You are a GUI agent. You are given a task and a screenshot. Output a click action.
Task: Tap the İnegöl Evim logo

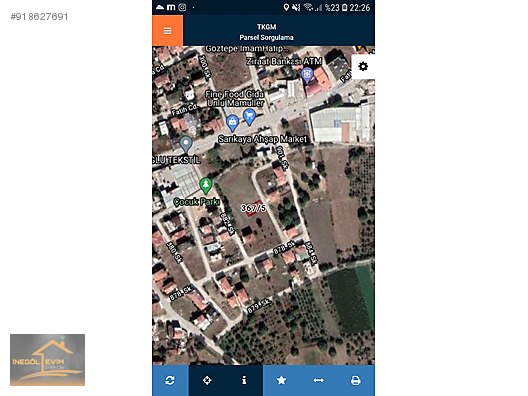[47, 360]
